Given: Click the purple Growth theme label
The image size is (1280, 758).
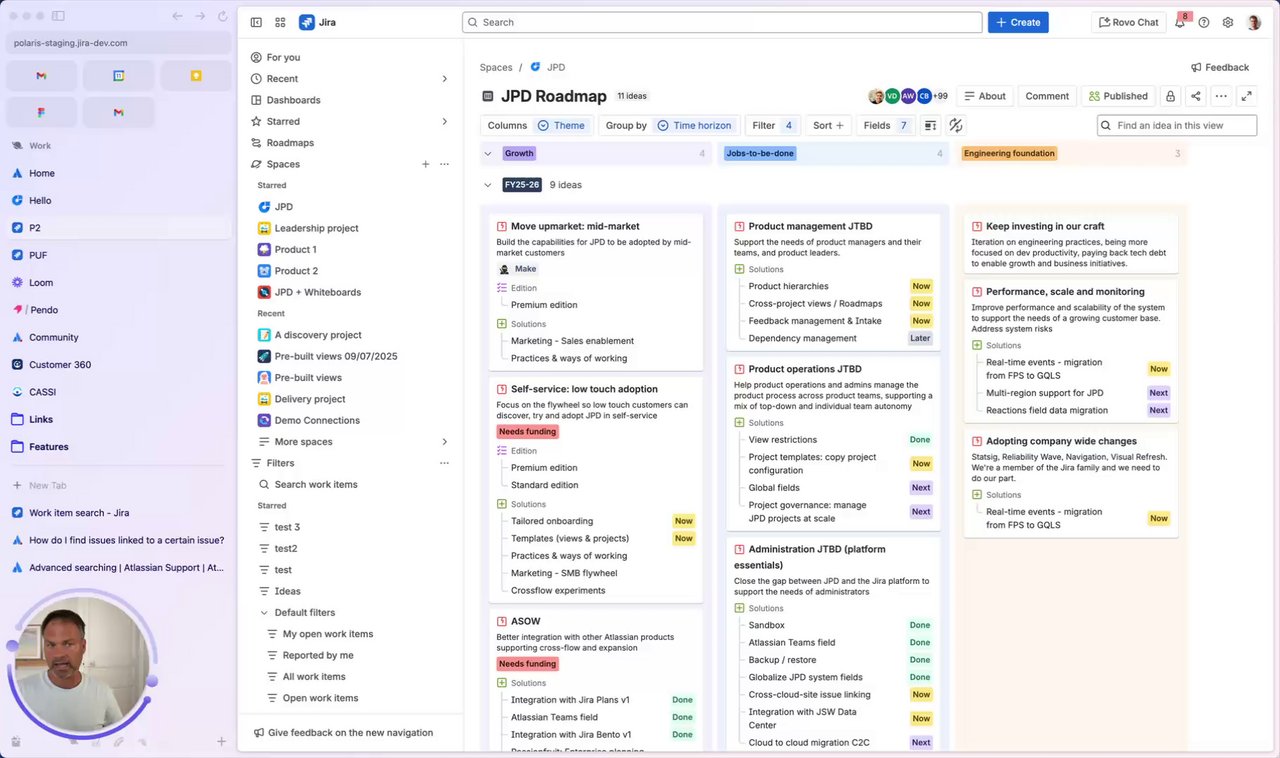Looking at the screenshot, I should (519, 153).
